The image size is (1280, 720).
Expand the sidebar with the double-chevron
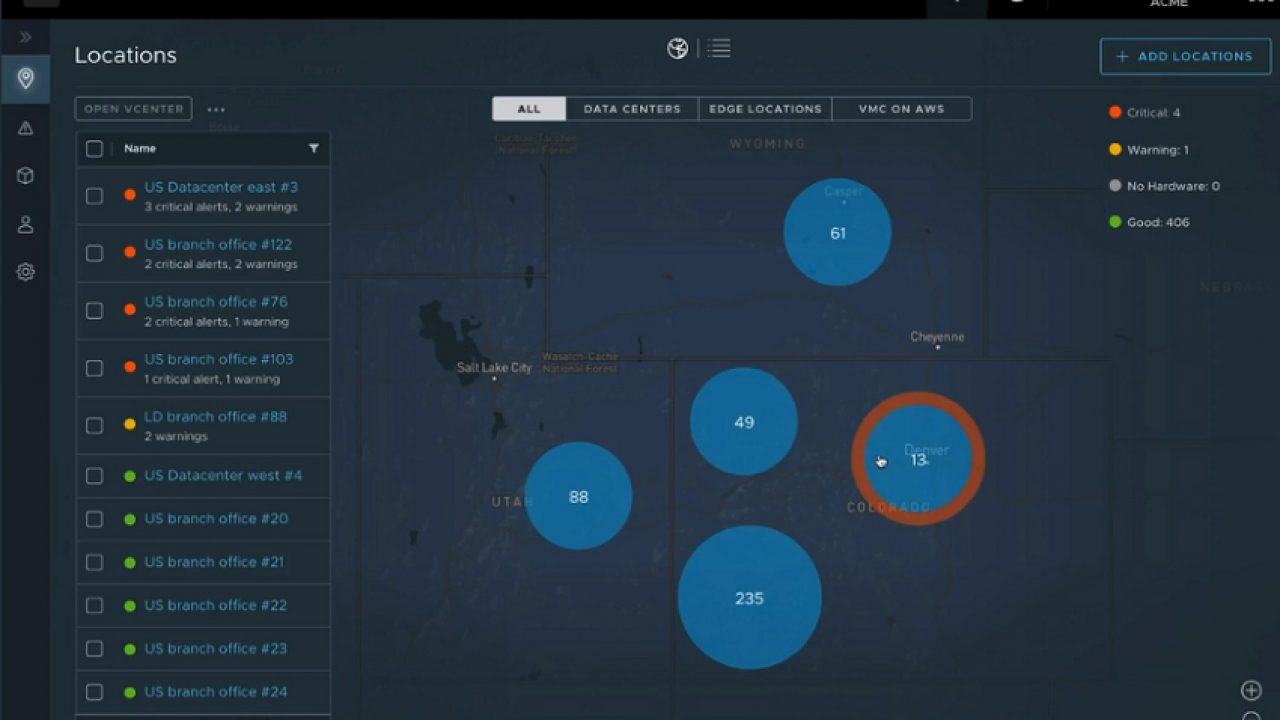[26, 37]
